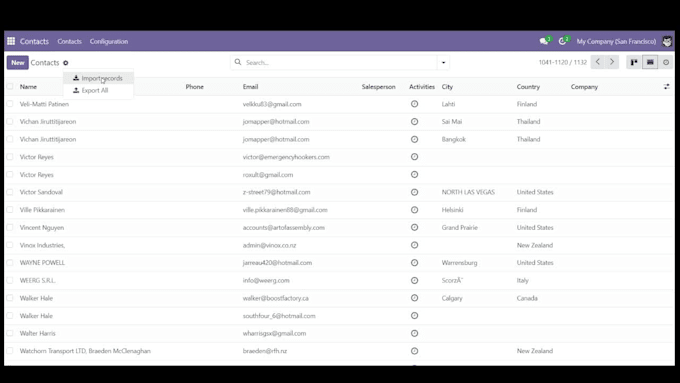Open activity clock for Victor Sandoval

click(415, 192)
